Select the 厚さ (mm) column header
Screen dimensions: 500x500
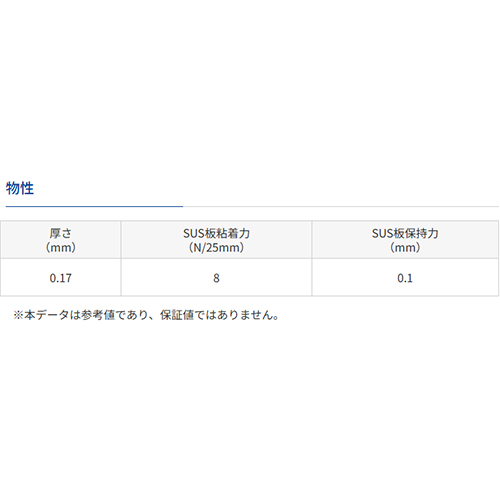[61, 240]
